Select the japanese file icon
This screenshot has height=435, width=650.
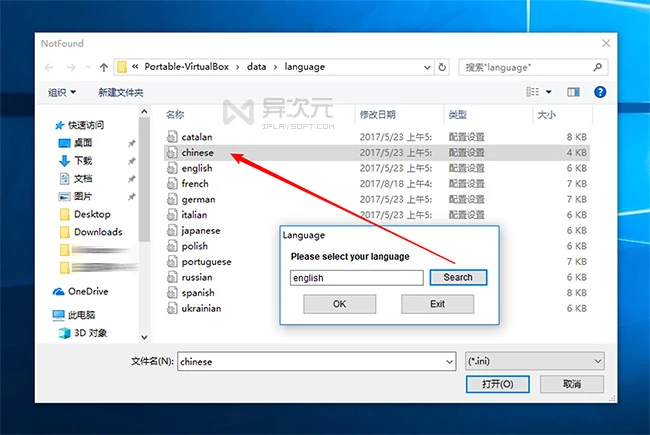coord(172,230)
